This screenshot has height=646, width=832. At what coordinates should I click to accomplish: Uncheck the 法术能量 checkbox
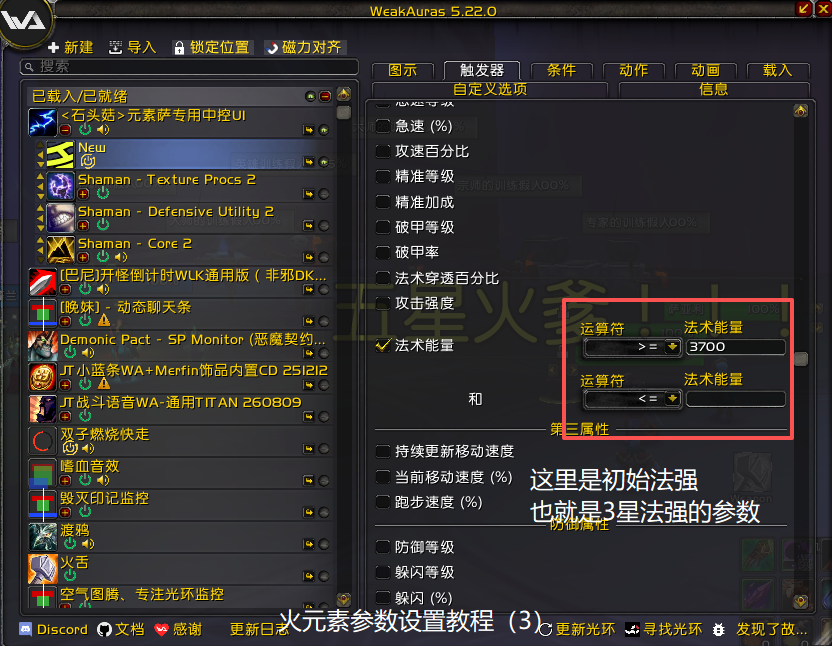click(x=383, y=346)
